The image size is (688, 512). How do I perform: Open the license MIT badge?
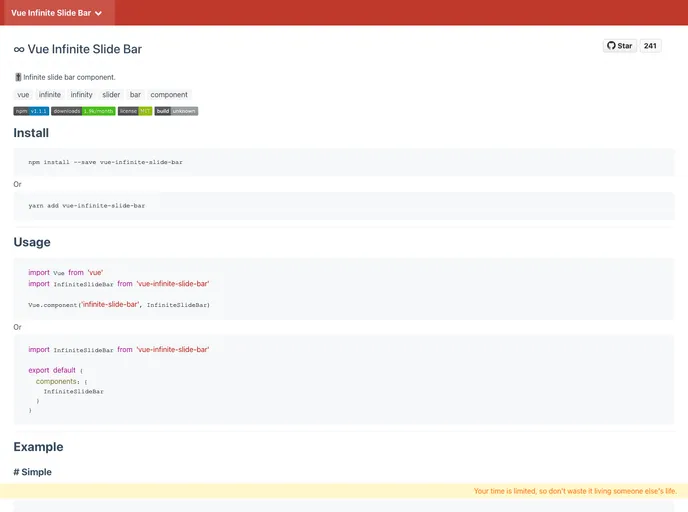135,111
